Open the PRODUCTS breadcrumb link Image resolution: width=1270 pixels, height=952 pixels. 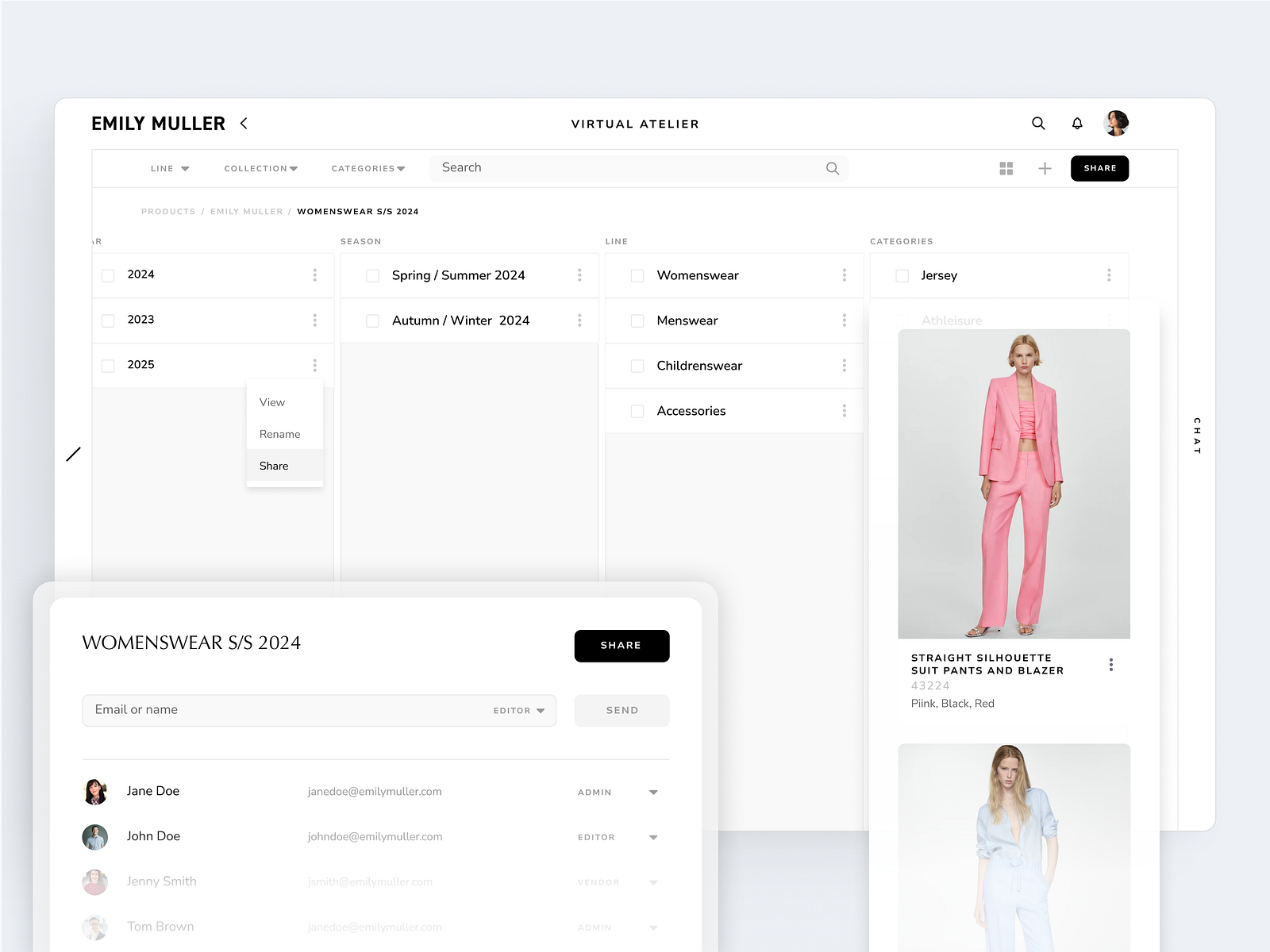coord(167,211)
